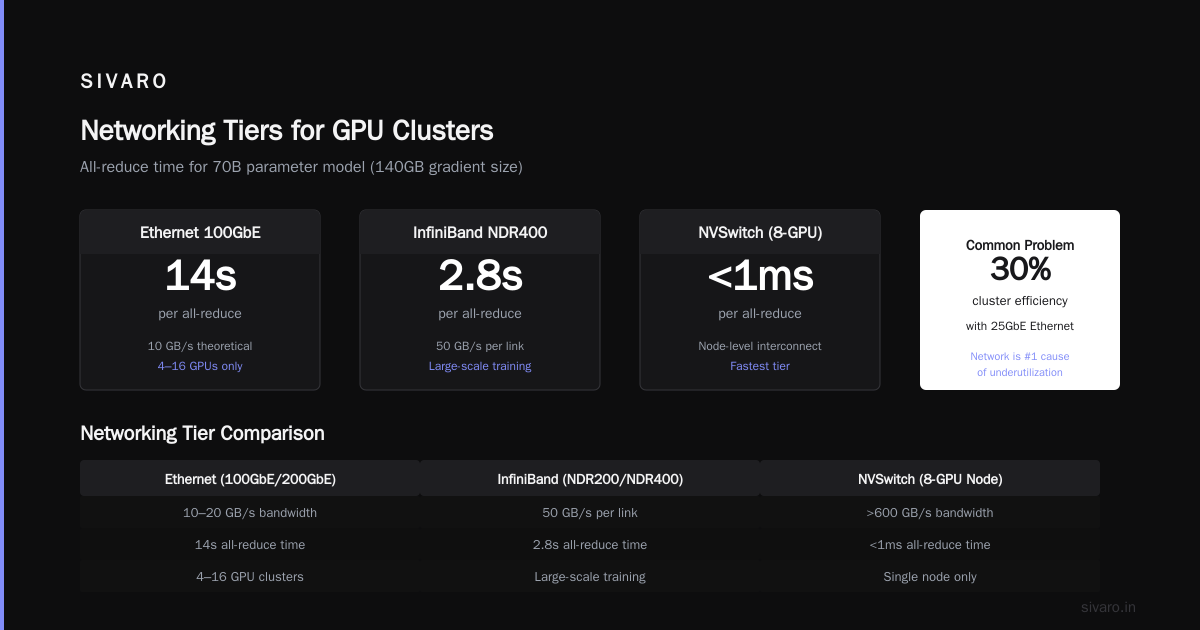Click the InfiniBand (NDR200/NDR400) column header
The height and width of the screenshot is (630, 1200).
(590, 479)
